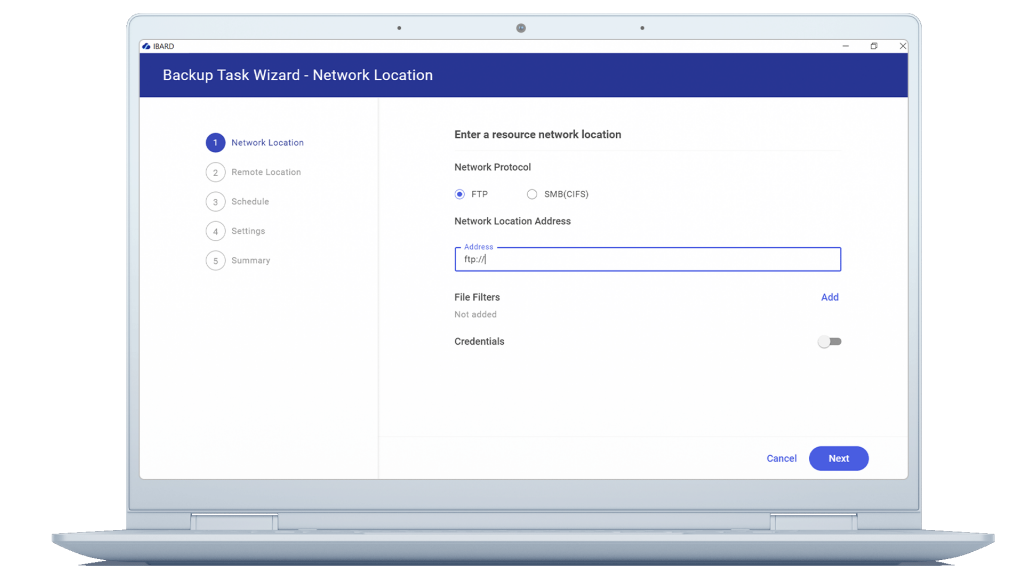The image size is (1024, 576).
Task: Go to the Summary step label
Action: pyautogui.click(x=251, y=261)
